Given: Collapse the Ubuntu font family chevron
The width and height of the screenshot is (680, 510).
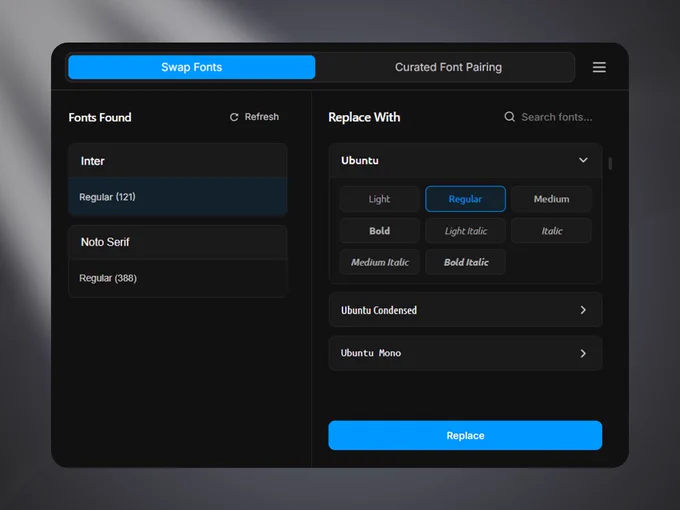Looking at the screenshot, I should [x=583, y=160].
